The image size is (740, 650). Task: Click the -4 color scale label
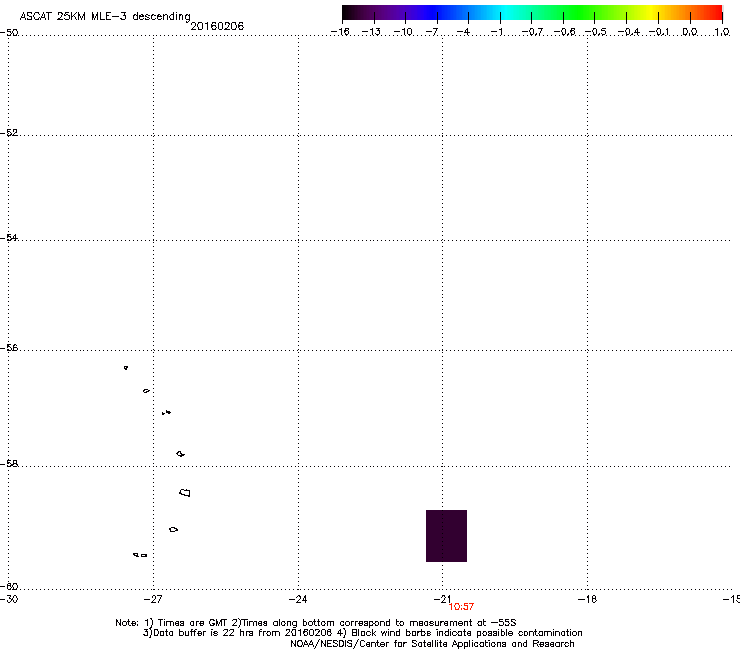click(x=463, y=32)
